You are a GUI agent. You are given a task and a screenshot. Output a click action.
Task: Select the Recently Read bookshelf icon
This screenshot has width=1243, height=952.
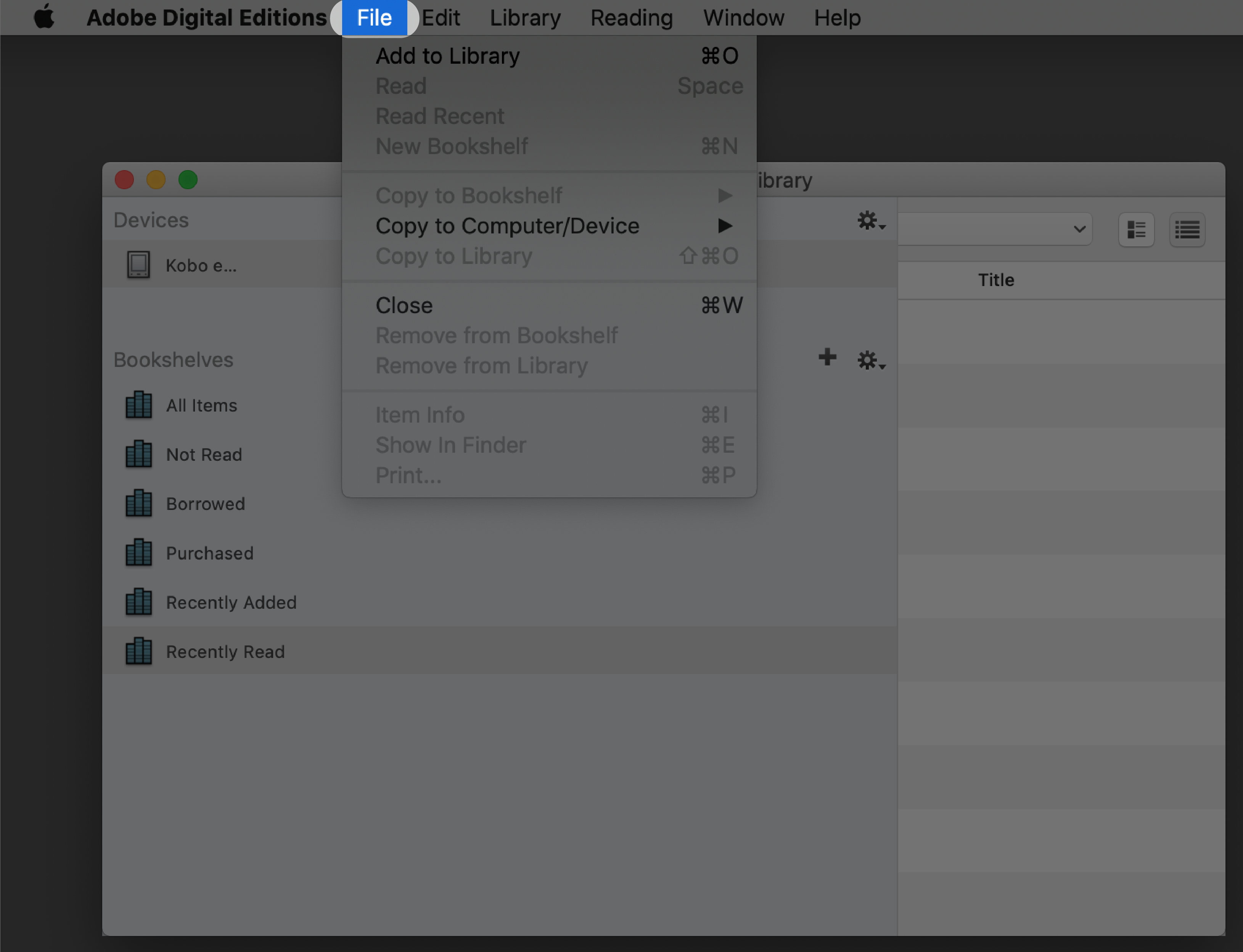point(138,651)
